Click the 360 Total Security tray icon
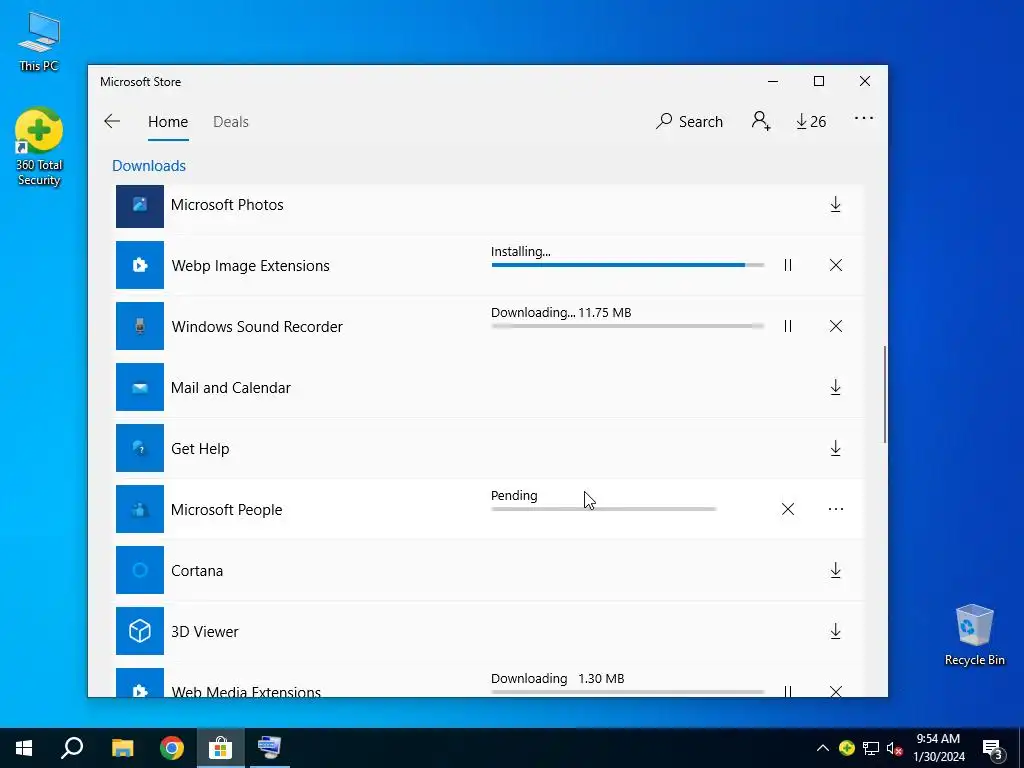Viewport: 1024px width, 768px height. 847,748
